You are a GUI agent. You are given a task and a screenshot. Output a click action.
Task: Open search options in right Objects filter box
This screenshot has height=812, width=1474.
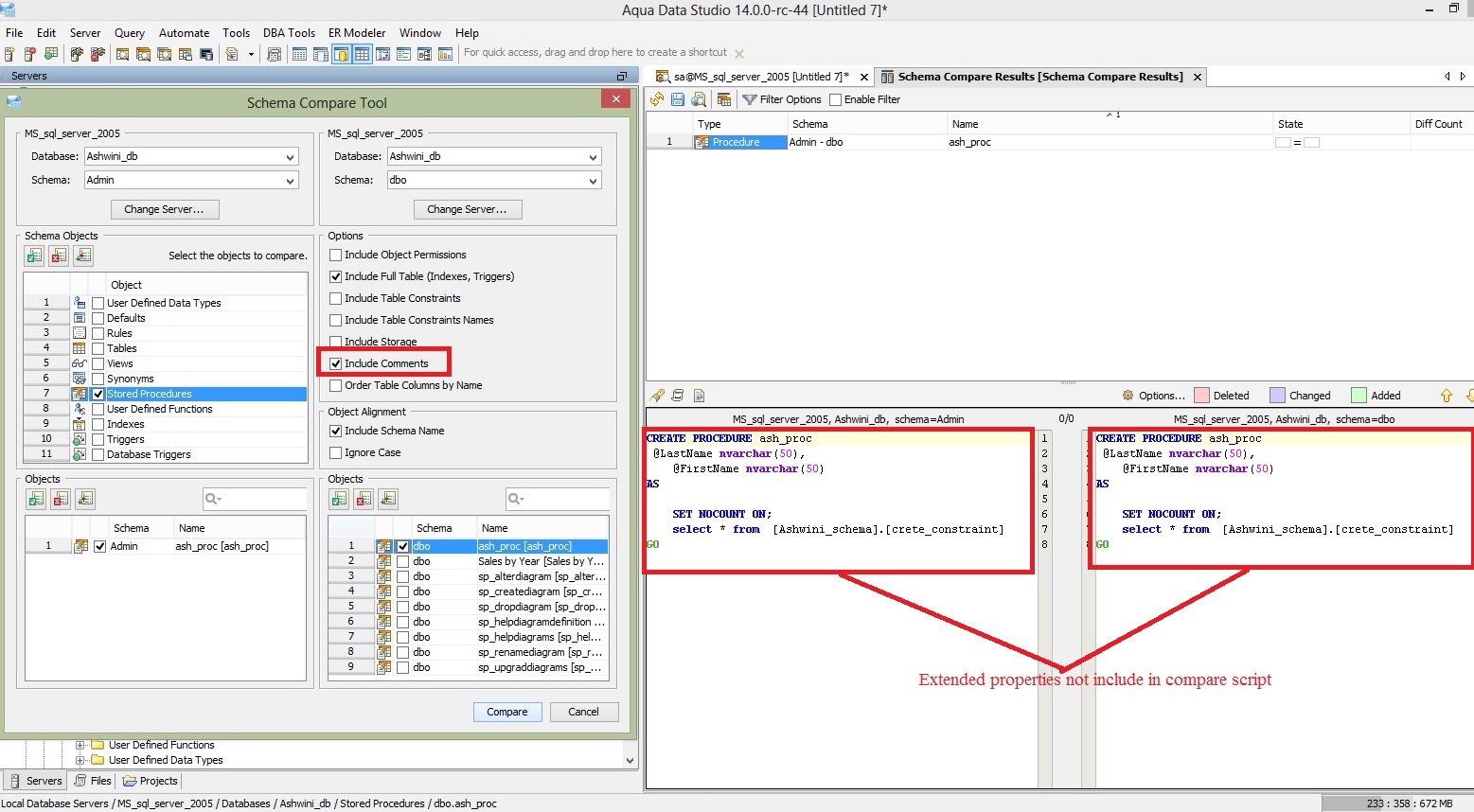click(x=517, y=499)
